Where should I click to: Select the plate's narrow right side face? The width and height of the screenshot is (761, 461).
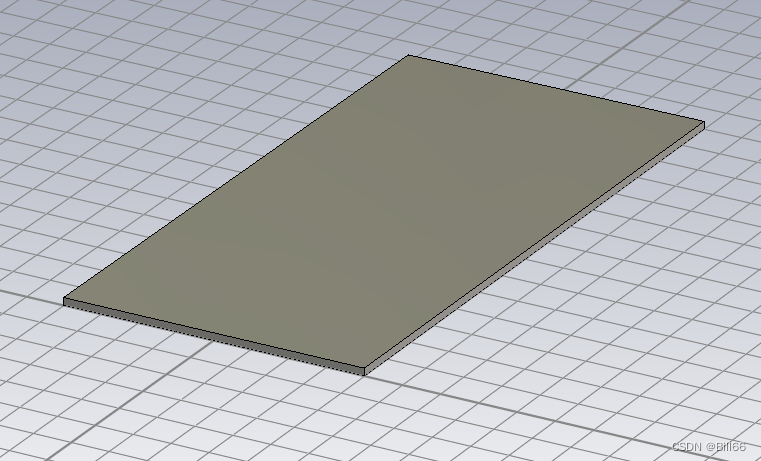click(x=534, y=250)
